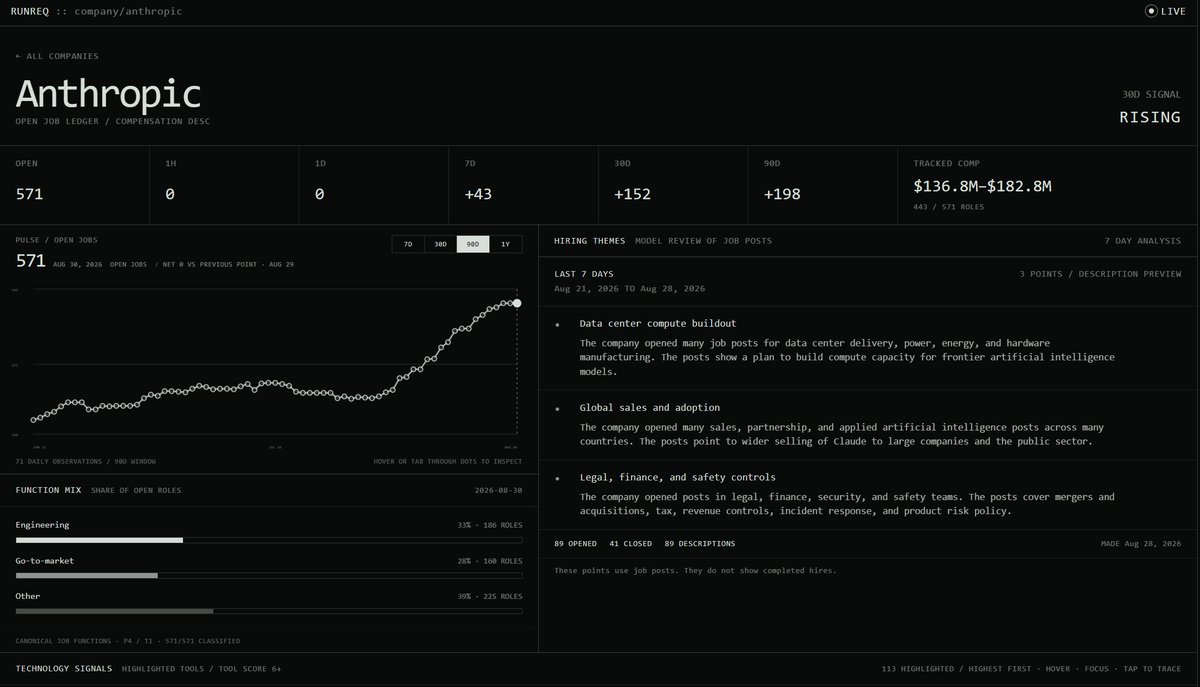Click the LAST 7 DAYS heading
This screenshot has width=1200, height=687.
click(584, 273)
